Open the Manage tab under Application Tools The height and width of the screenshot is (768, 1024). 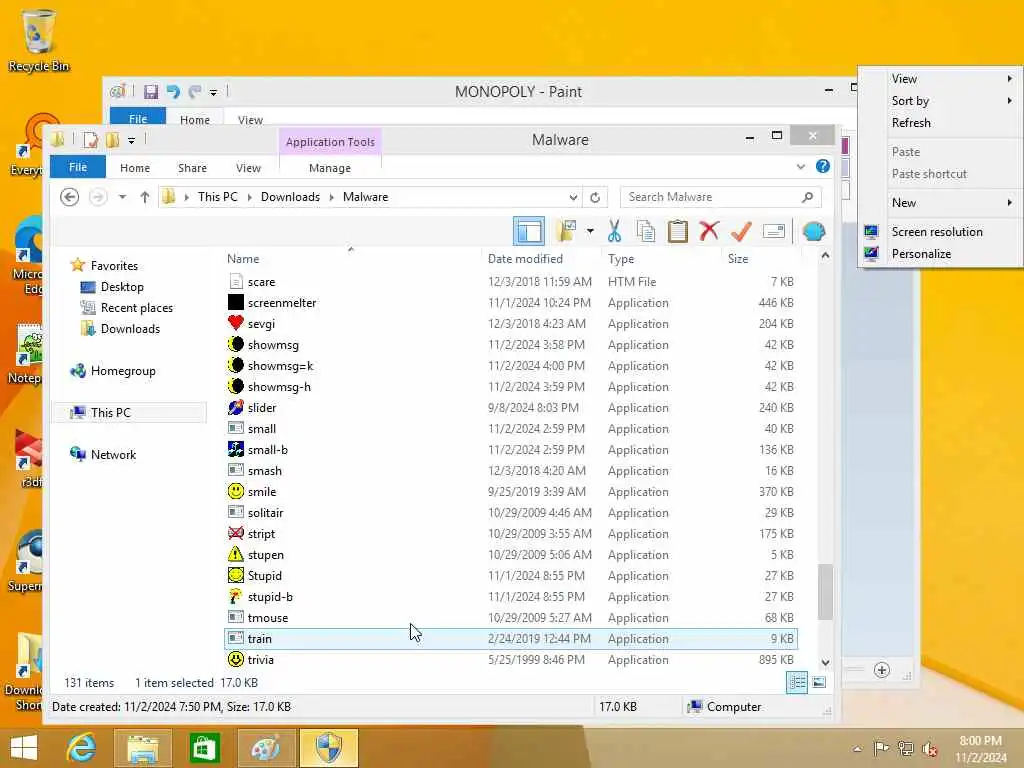[330, 168]
